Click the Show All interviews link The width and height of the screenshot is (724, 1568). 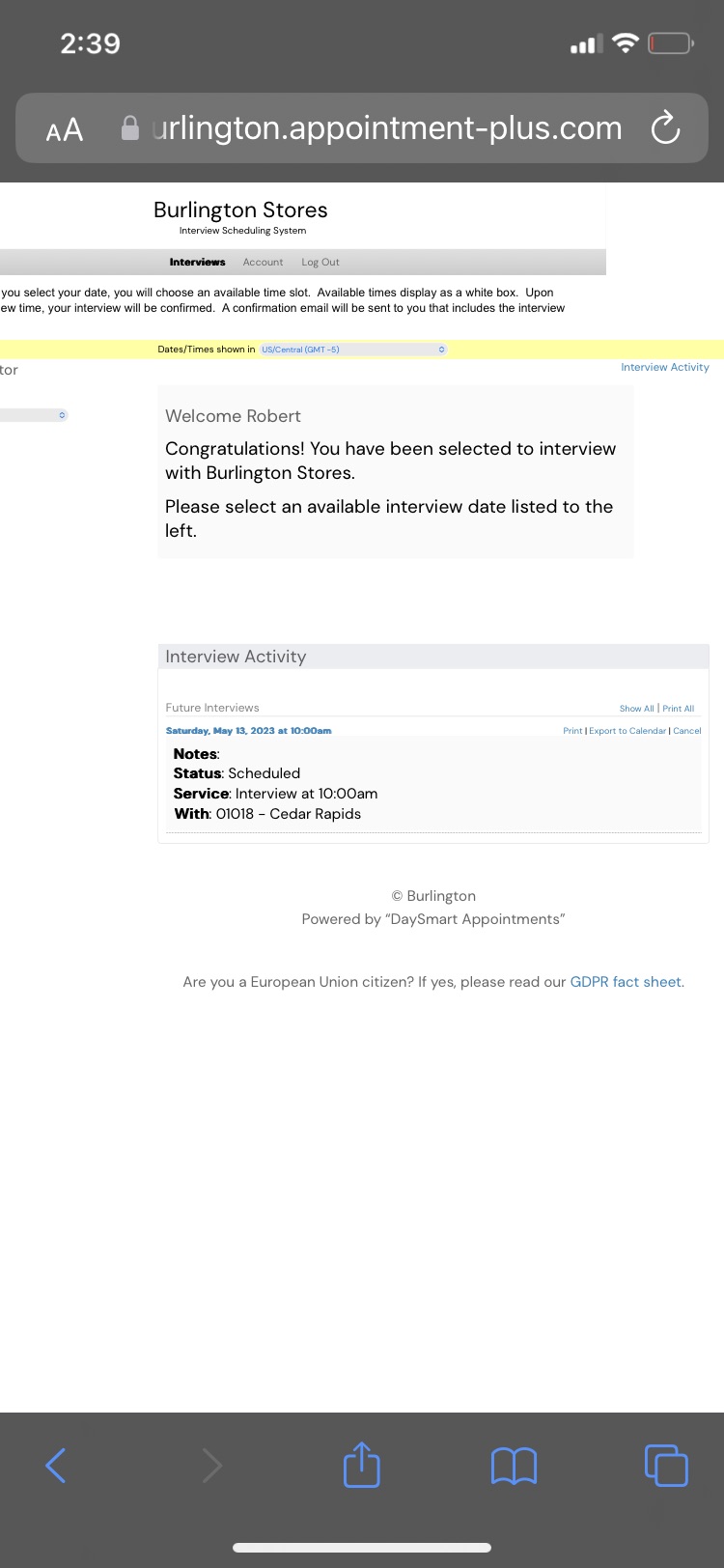click(637, 708)
